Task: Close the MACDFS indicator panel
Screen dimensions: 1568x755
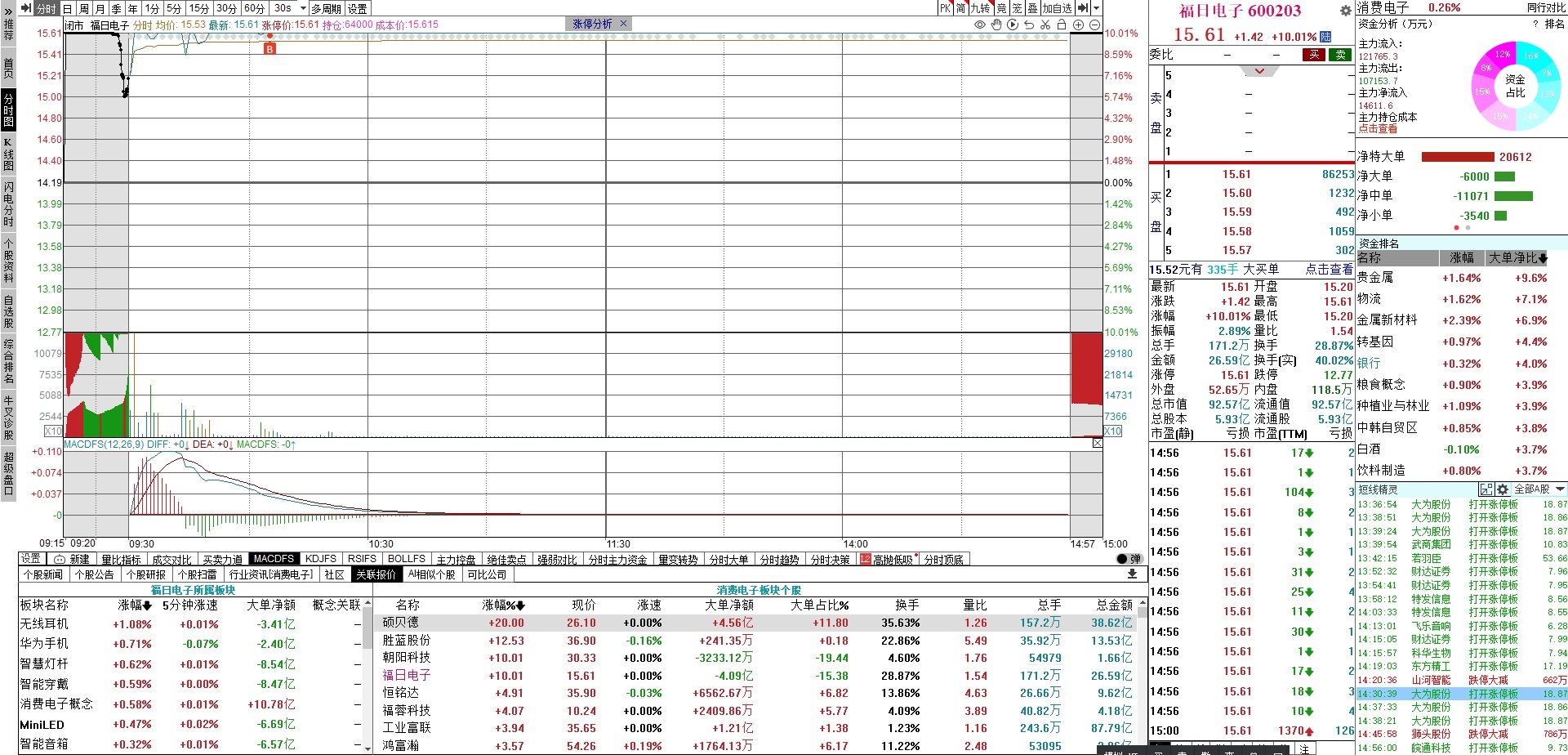Action: coord(1097,444)
